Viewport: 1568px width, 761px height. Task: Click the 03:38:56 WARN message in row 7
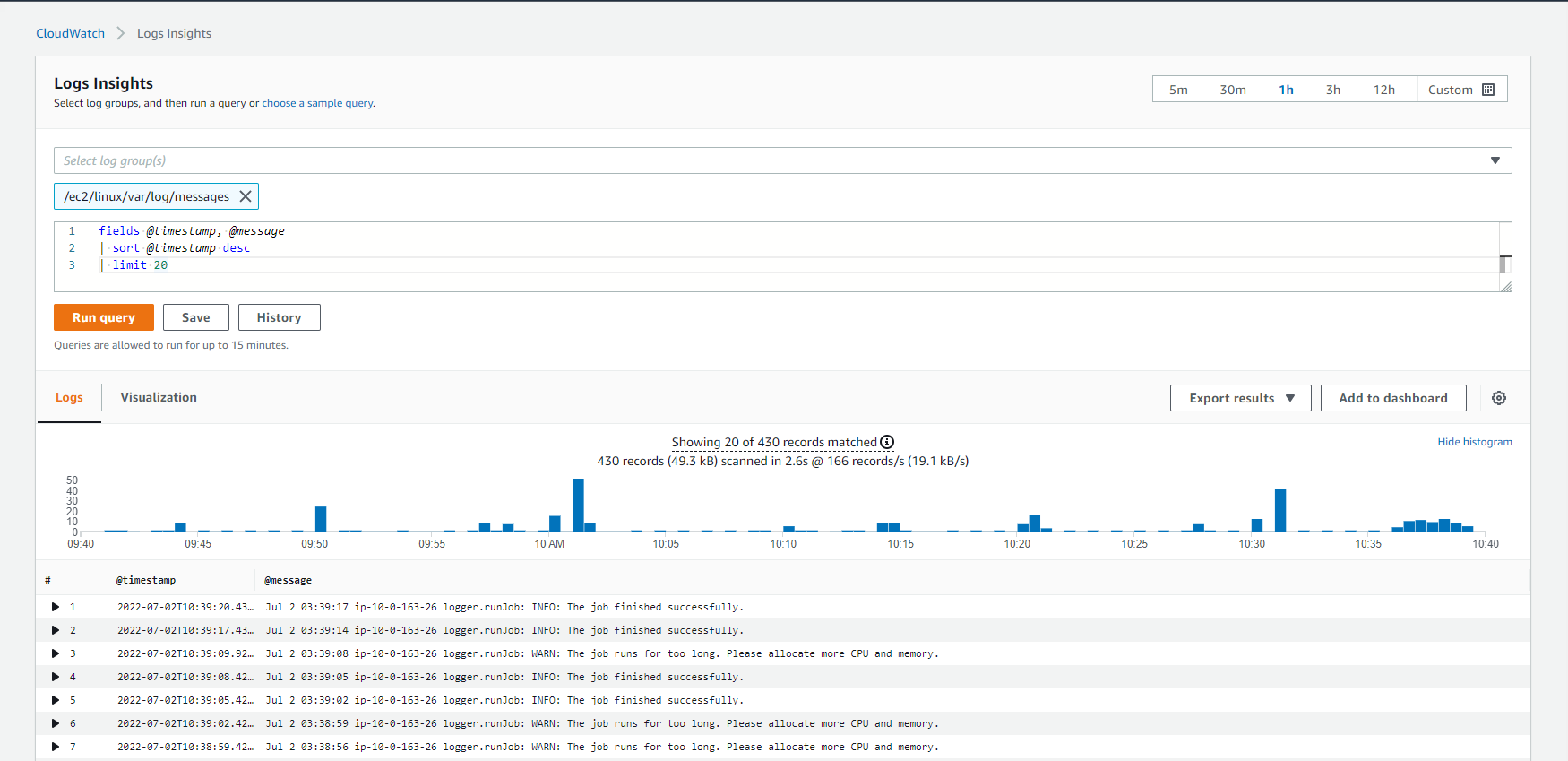click(602, 747)
